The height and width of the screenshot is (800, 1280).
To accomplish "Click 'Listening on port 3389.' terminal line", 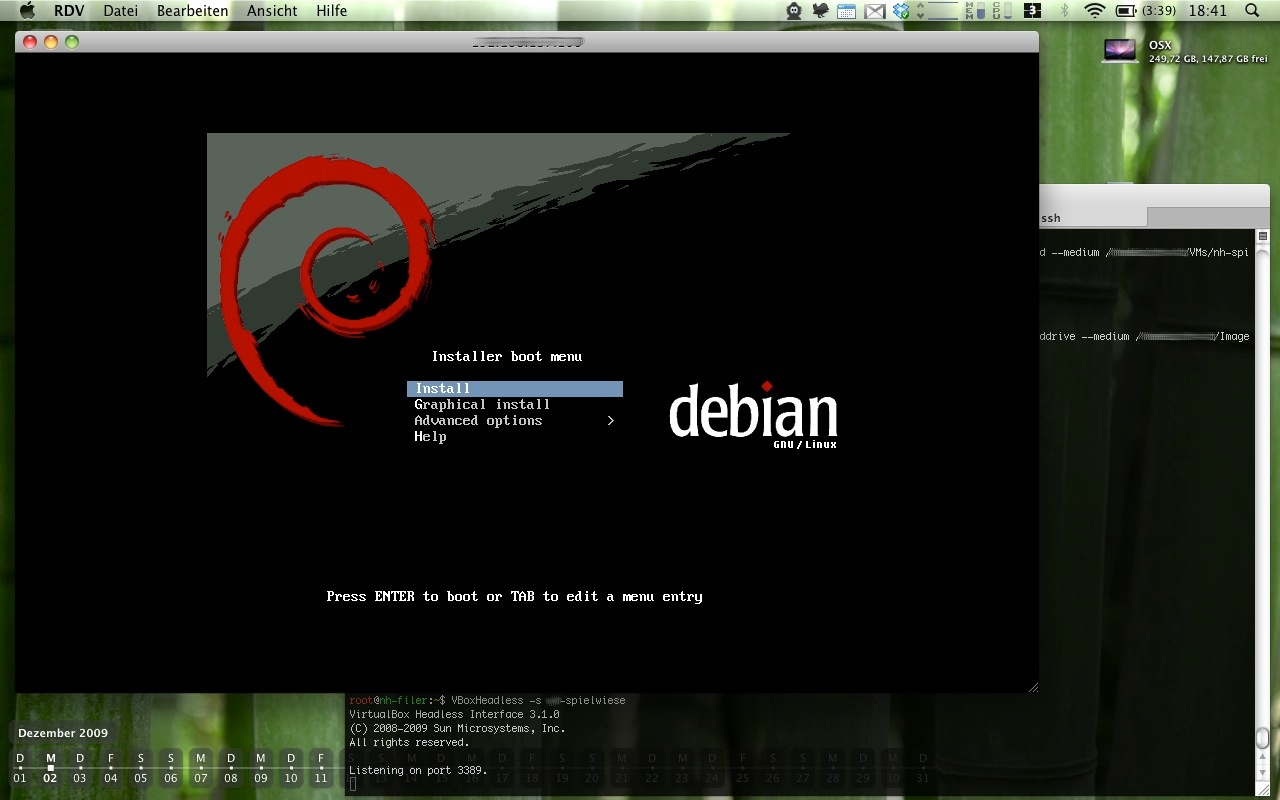I will (x=418, y=771).
